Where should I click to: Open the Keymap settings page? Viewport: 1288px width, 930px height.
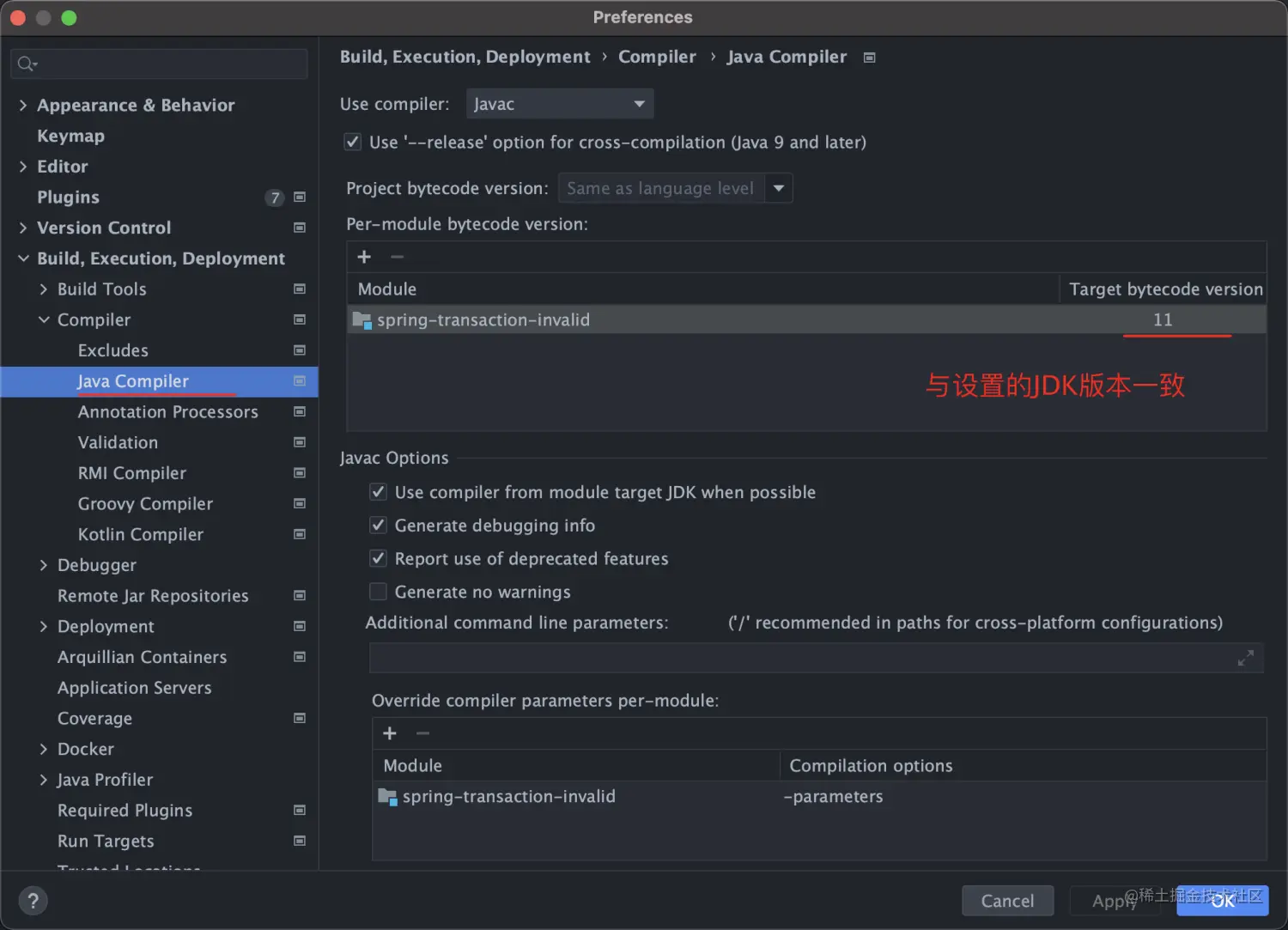(70, 136)
